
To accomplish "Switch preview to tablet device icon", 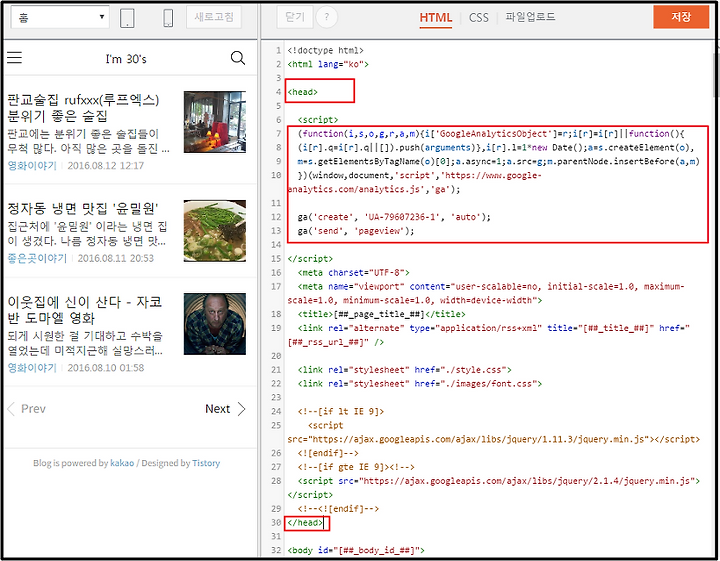I will coord(127,18).
